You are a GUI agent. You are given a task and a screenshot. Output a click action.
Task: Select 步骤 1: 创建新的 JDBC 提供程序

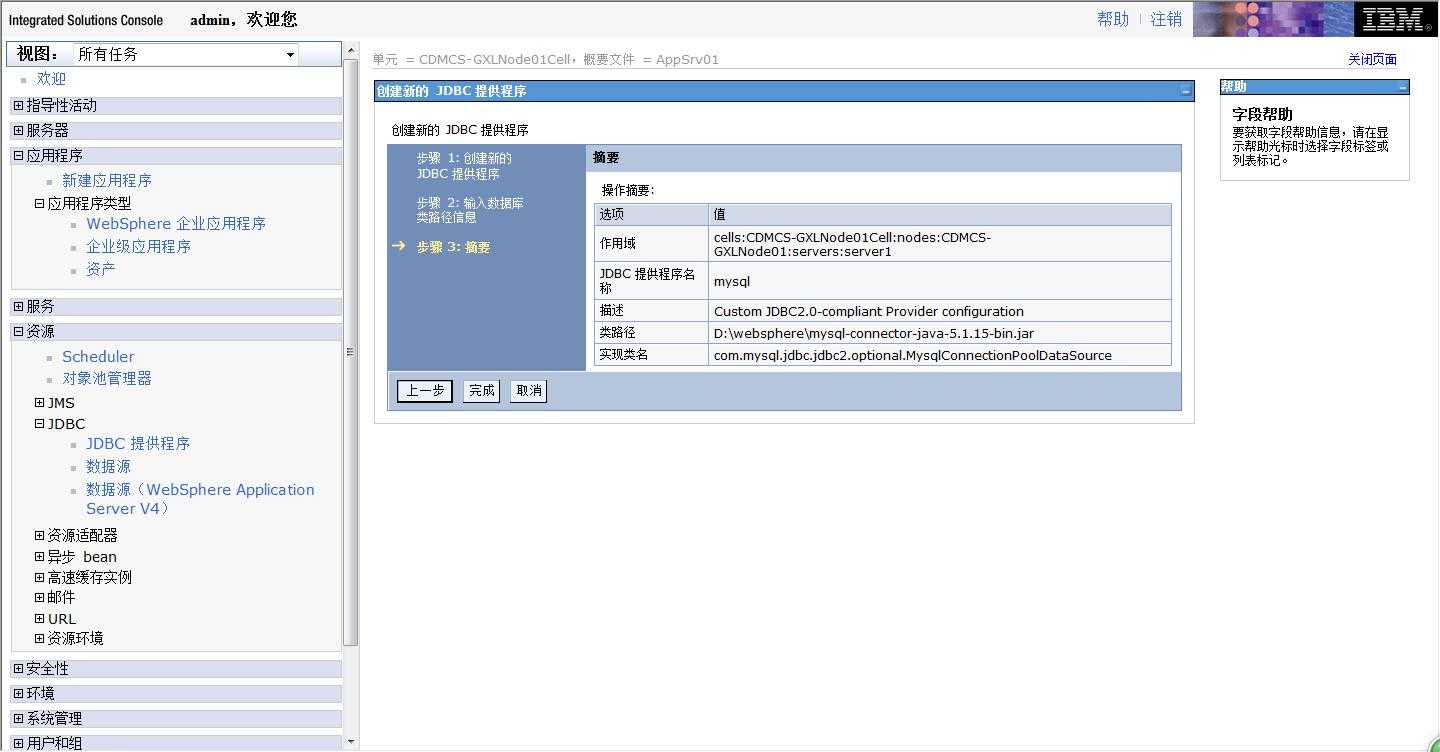point(464,166)
